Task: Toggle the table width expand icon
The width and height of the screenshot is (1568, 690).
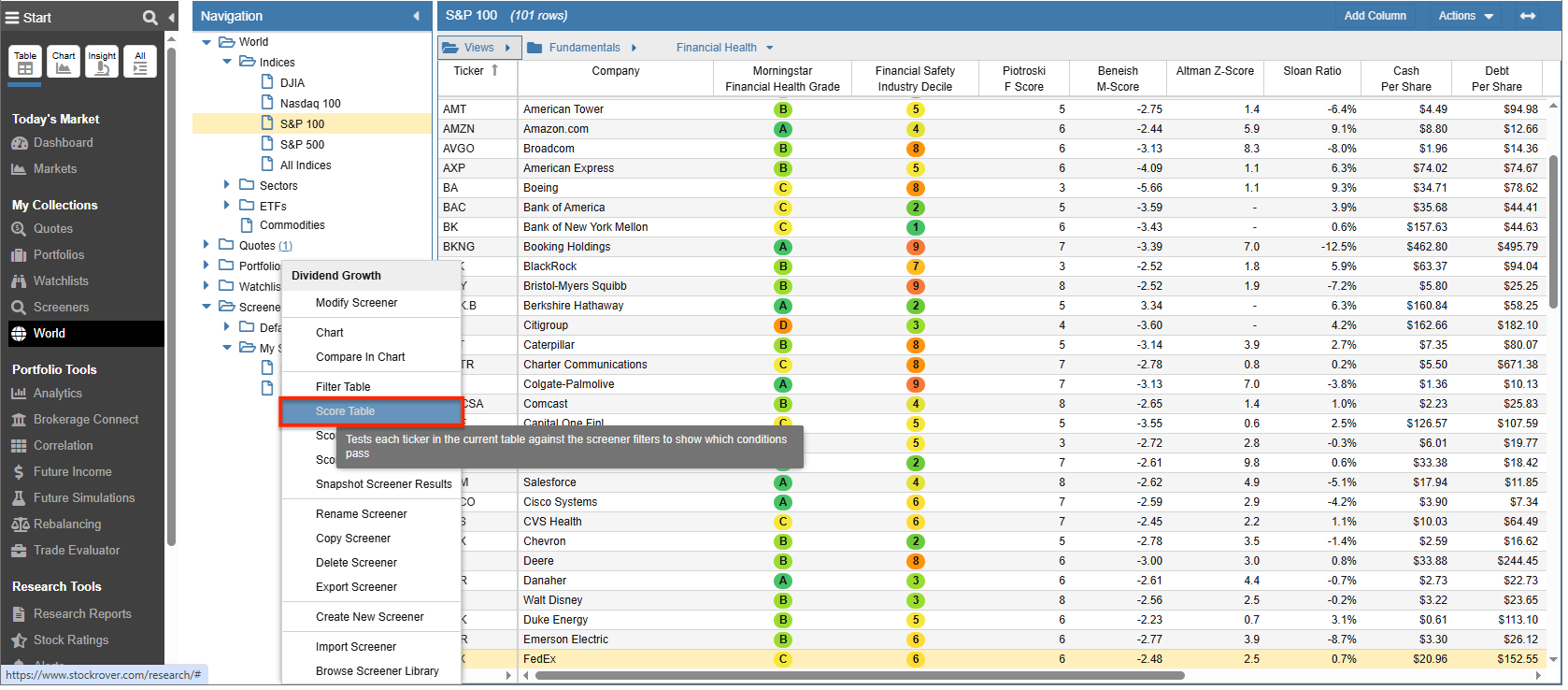Action: [x=1528, y=16]
